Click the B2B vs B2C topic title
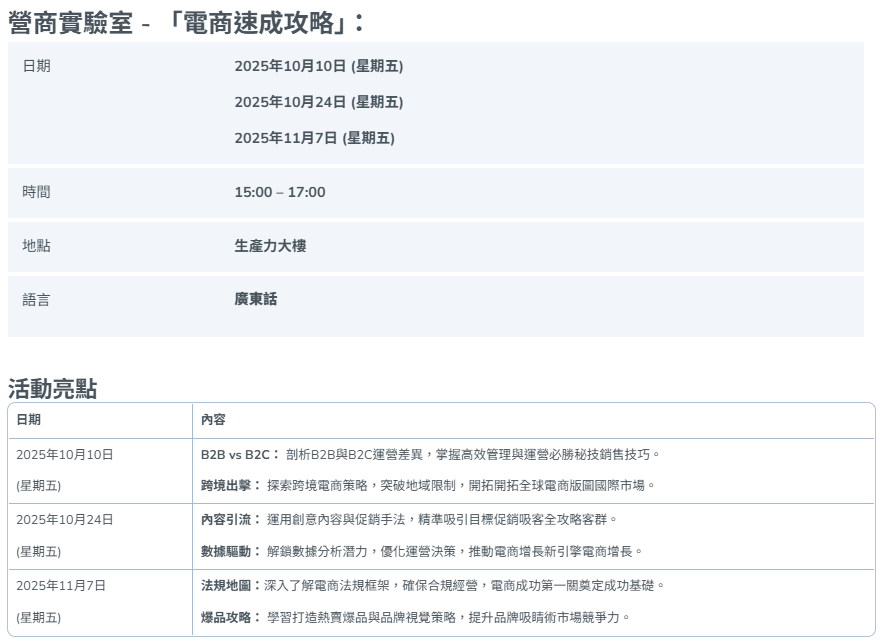This screenshot has width=881, height=642. pyautogui.click(x=238, y=454)
